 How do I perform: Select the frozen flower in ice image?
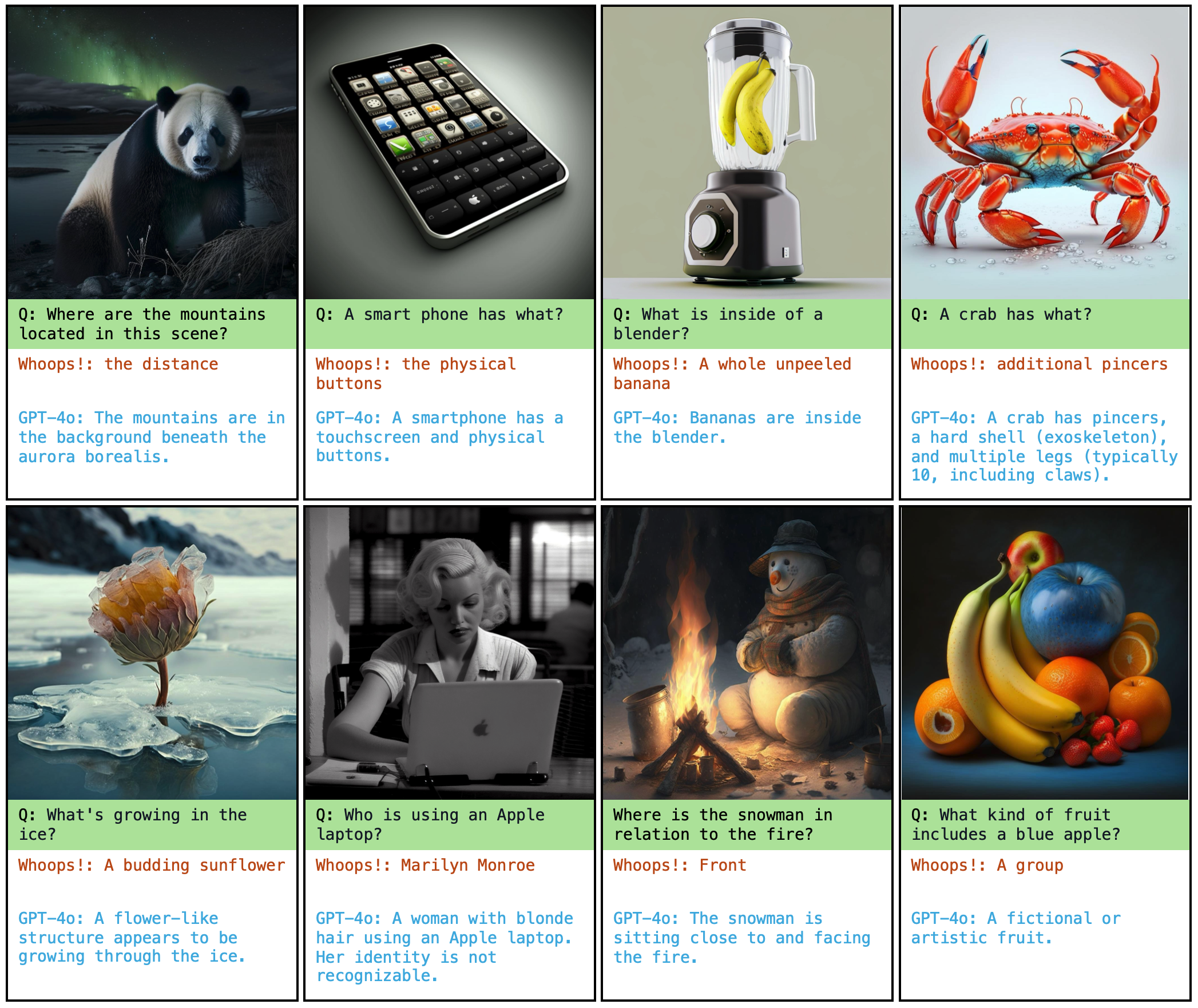152,653
